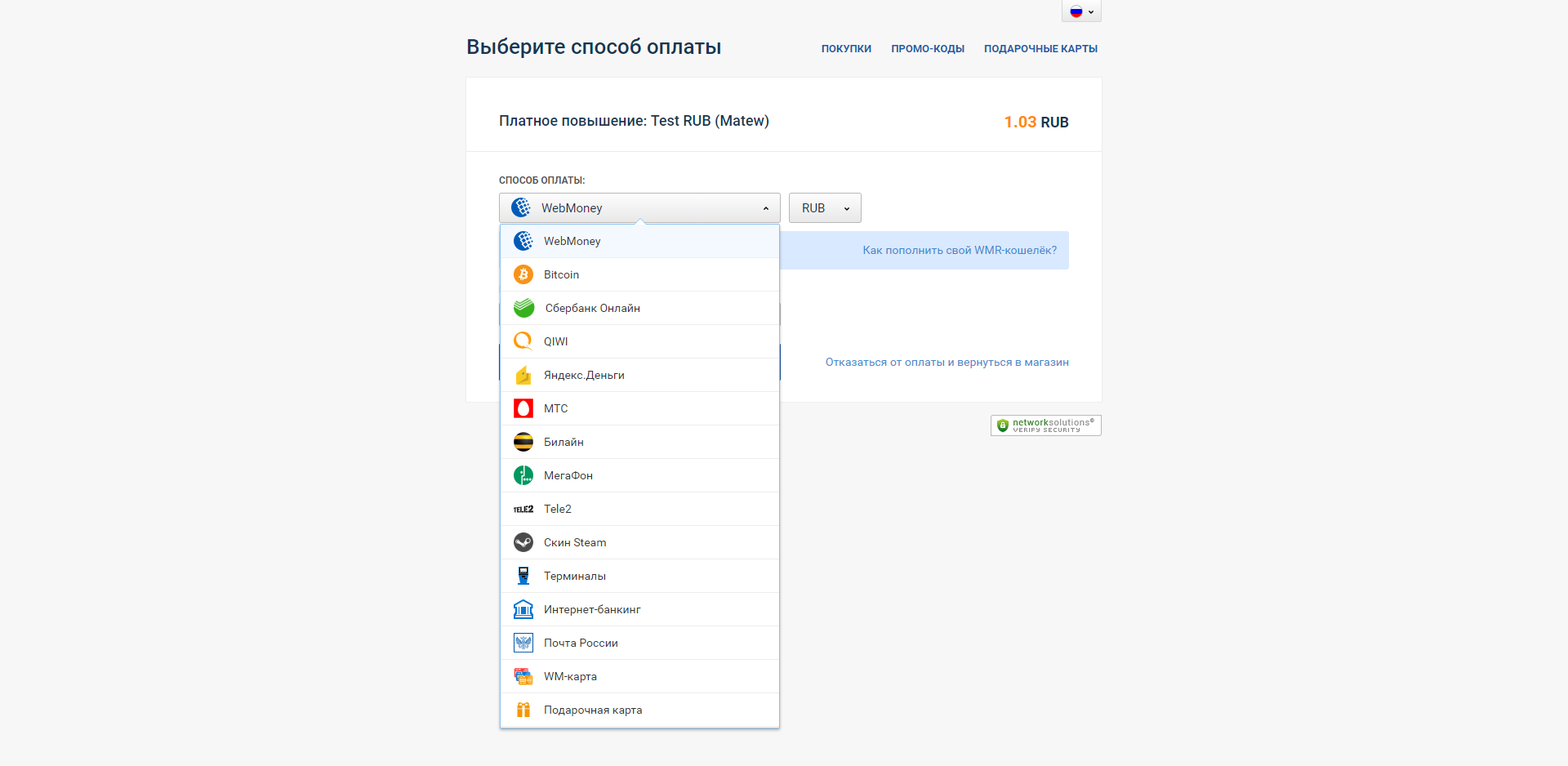The width and height of the screenshot is (1568, 766).
Task: Open the language flag selector
Action: [x=1081, y=11]
